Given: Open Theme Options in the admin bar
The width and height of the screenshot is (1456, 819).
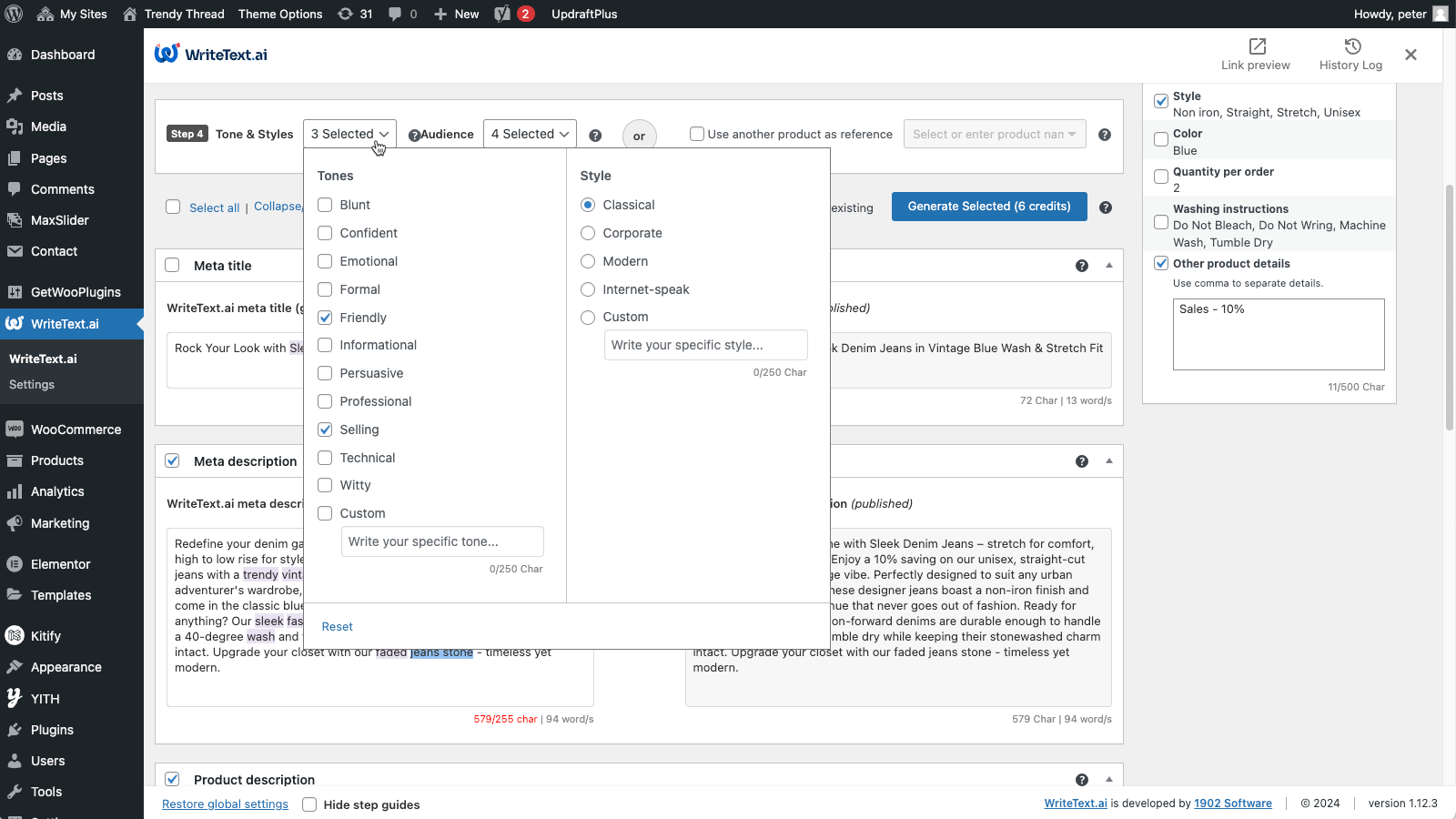Looking at the screenshot, I should 279,14.
